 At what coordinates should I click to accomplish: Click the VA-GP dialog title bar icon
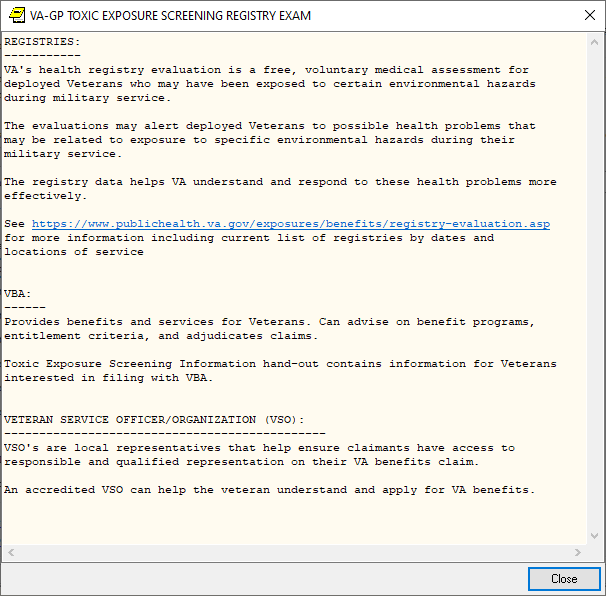16,15
